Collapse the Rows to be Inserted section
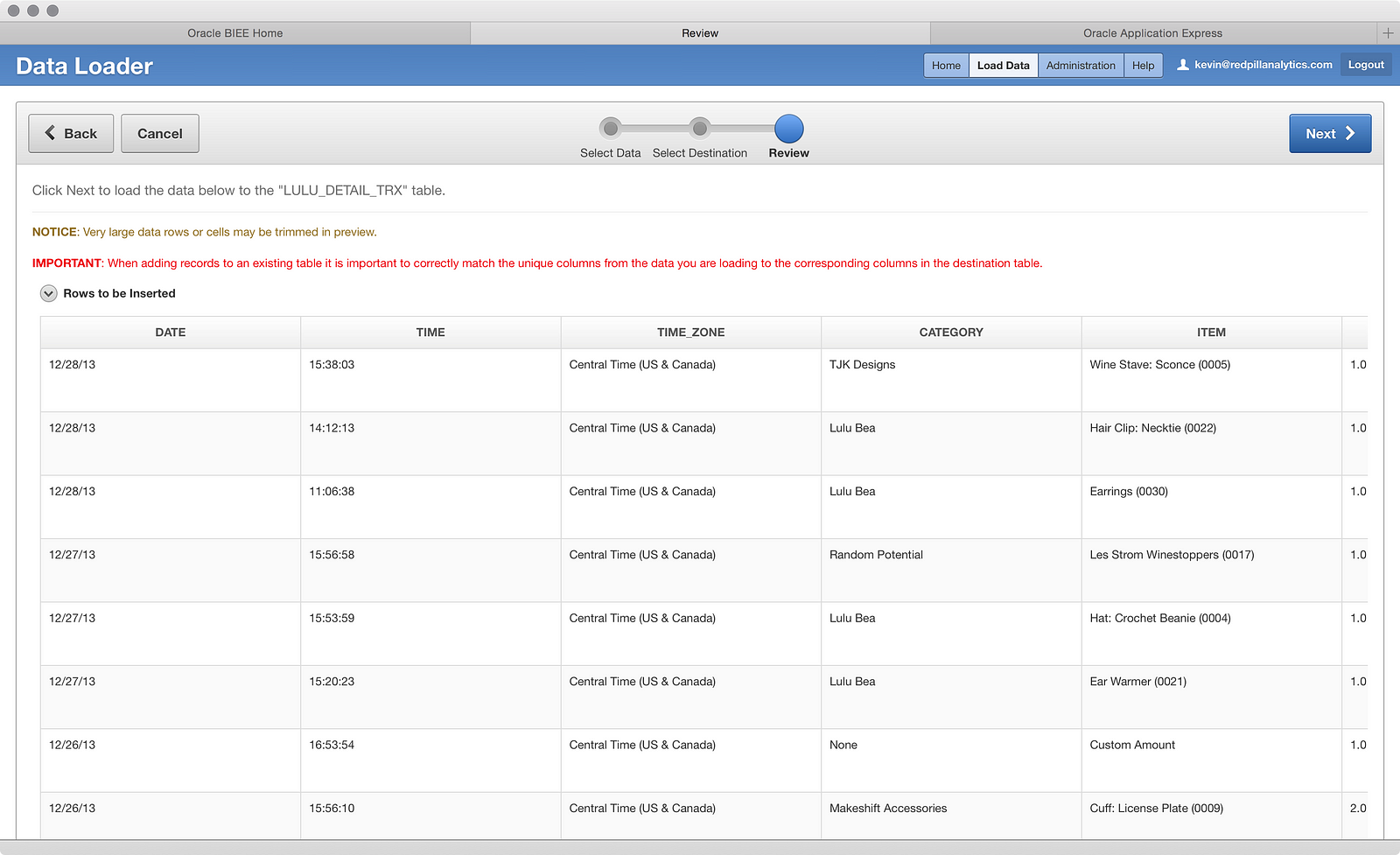The image size is (1400, 855). click(49, 294)
